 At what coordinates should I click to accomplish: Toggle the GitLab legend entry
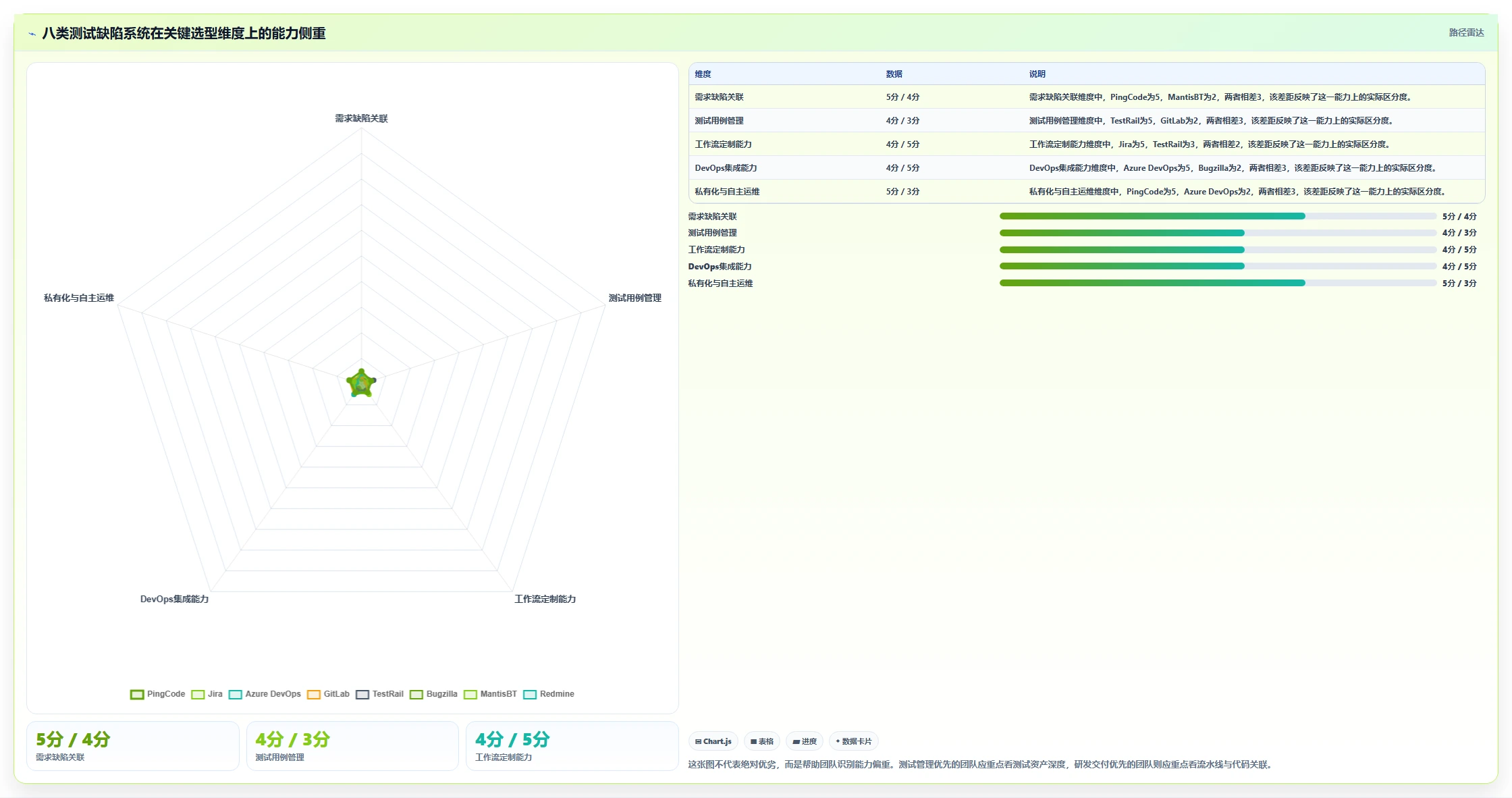(x=328, y=694)
